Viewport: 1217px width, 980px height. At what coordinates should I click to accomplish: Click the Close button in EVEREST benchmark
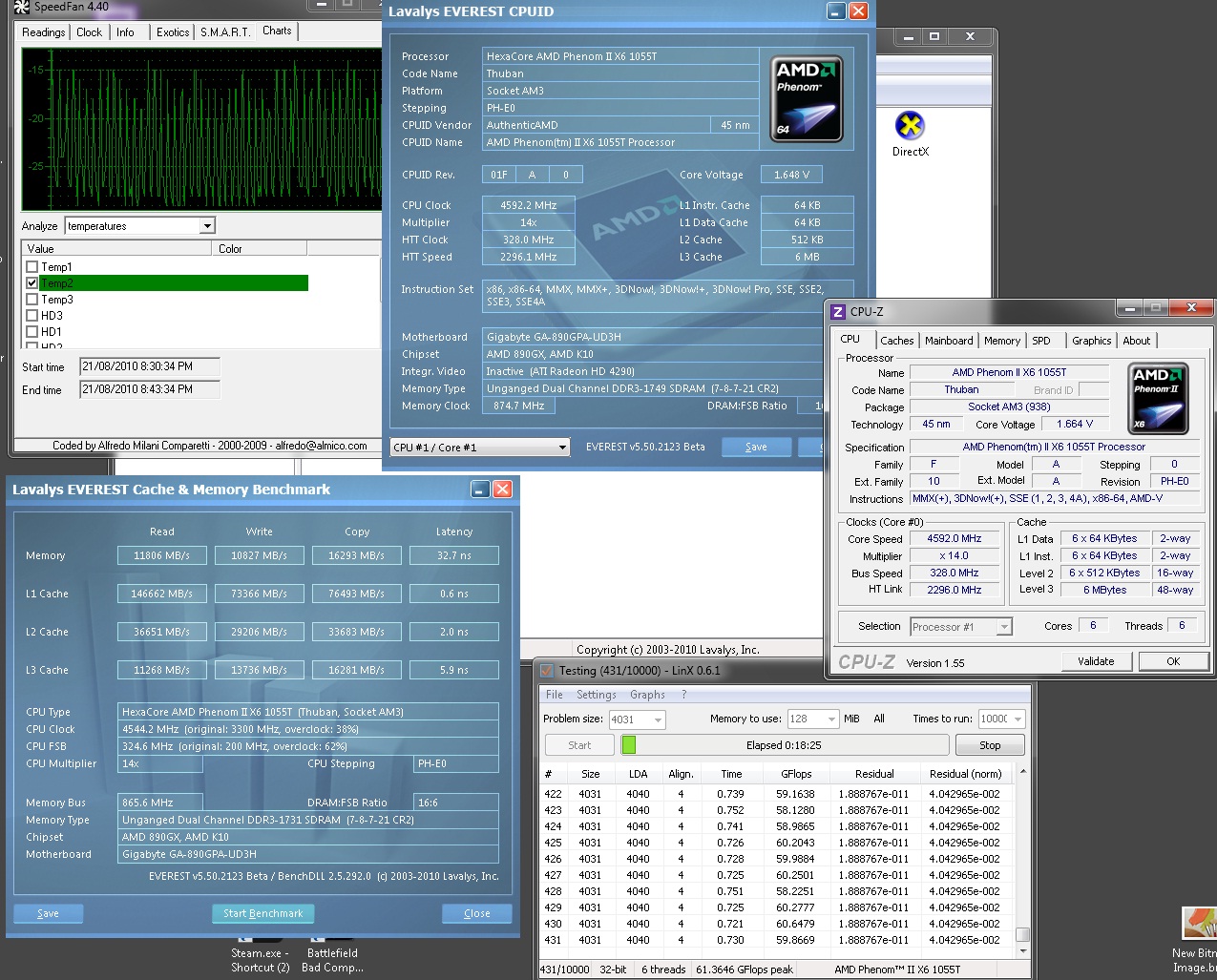pyautogui.click(x=476, y=913)
